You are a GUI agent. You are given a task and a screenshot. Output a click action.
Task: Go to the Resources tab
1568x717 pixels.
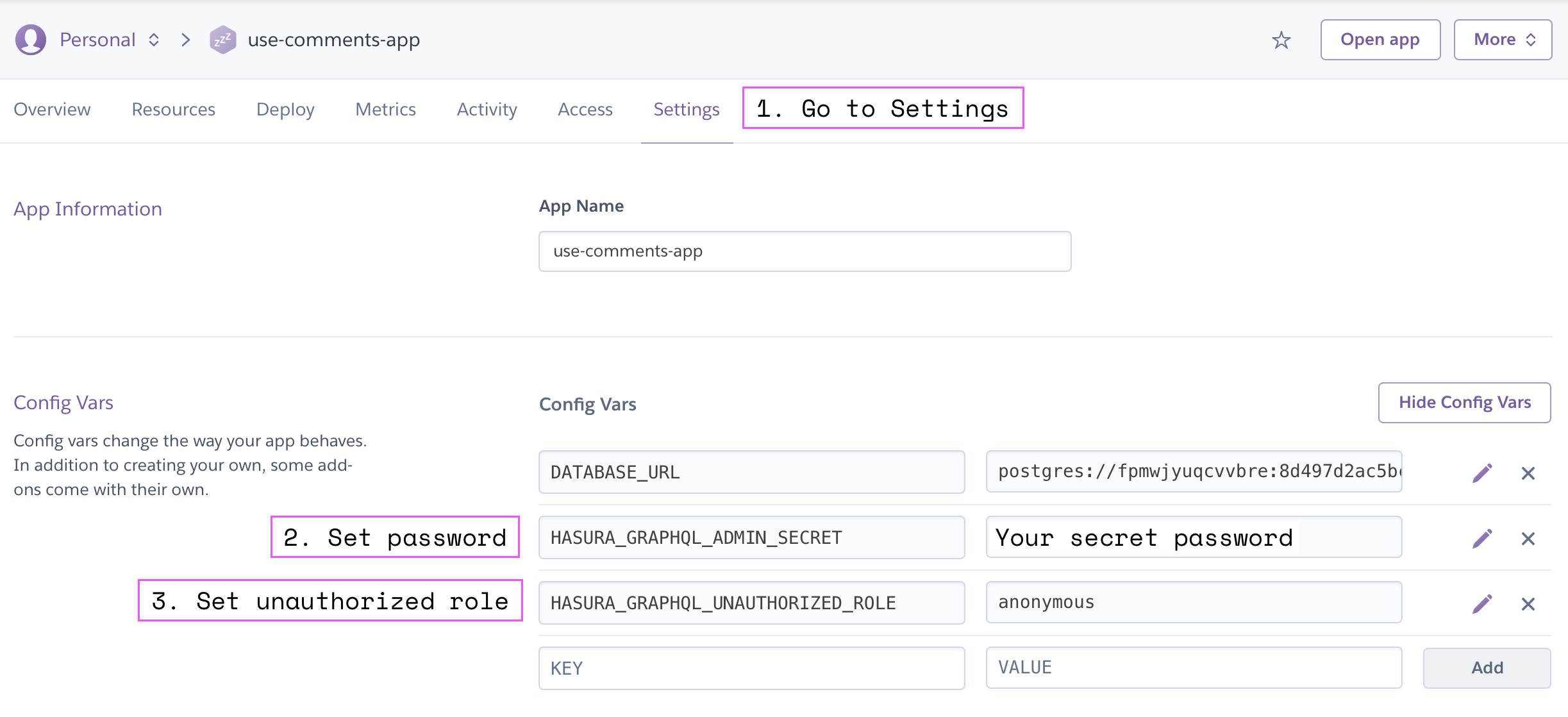173,110
